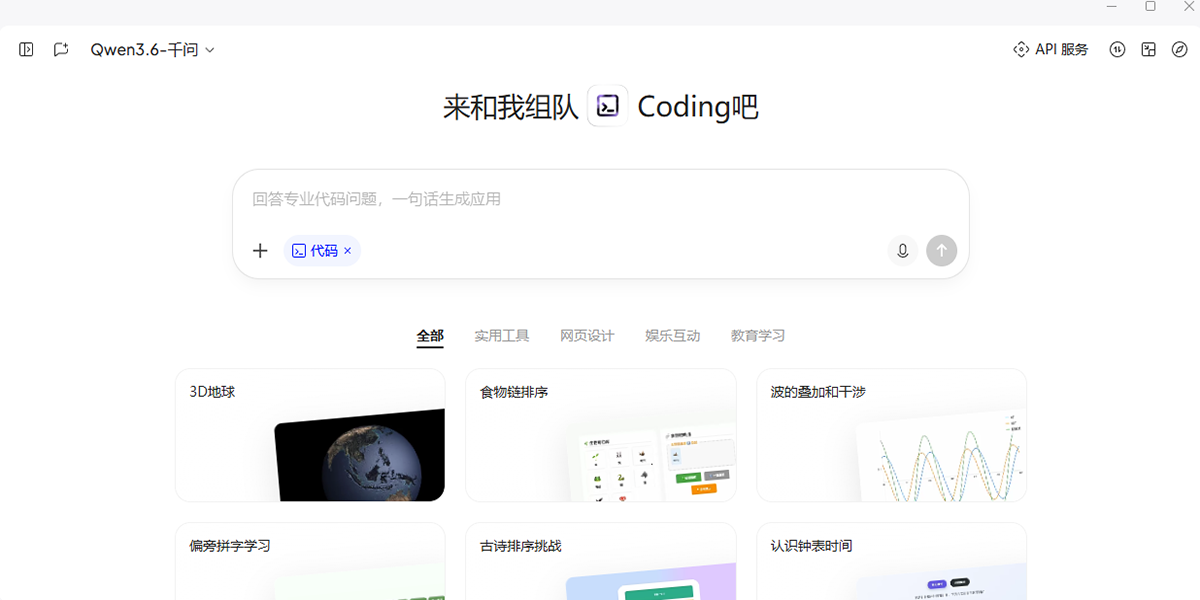Open the Qwen3.6-千问 model dropdown

pos(152,49)
